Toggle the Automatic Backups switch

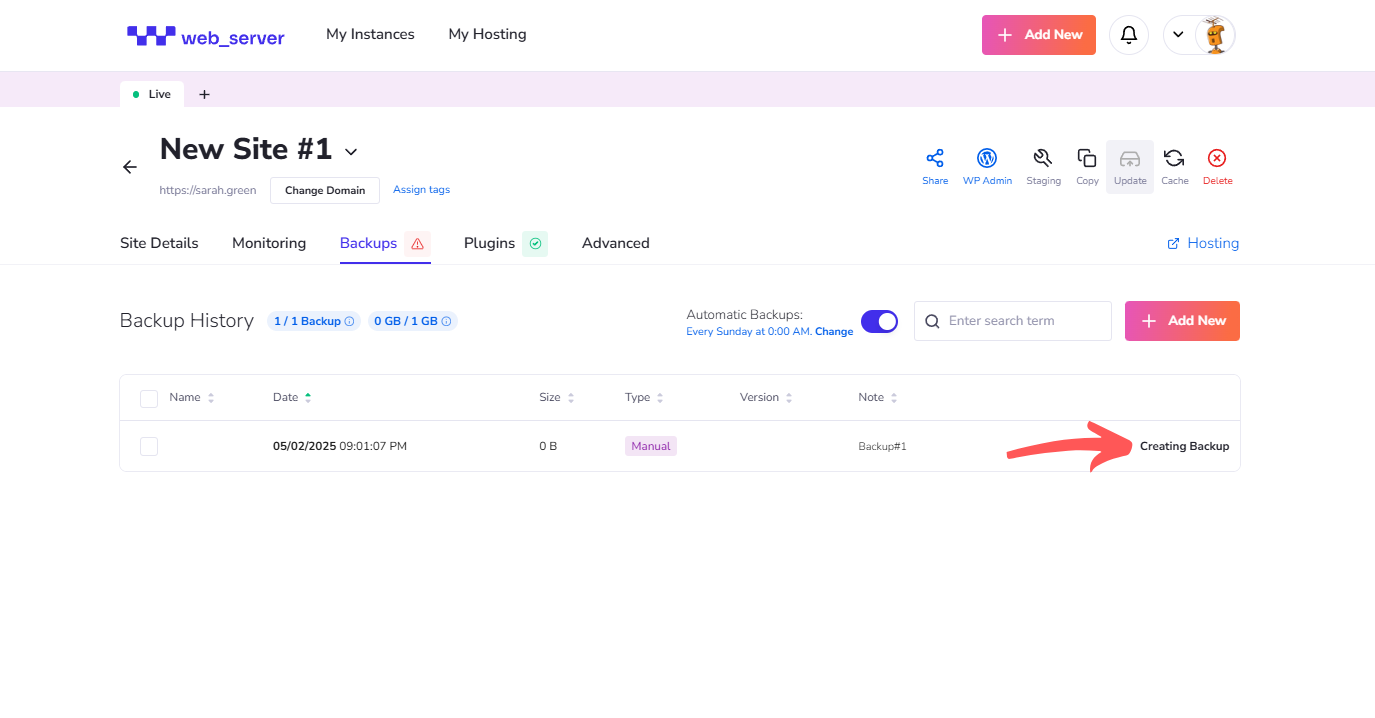(879, 321)
